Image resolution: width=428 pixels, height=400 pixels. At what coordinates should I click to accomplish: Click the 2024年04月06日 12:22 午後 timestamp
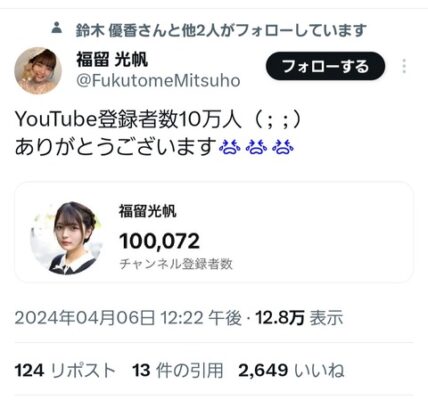(128, 318)
